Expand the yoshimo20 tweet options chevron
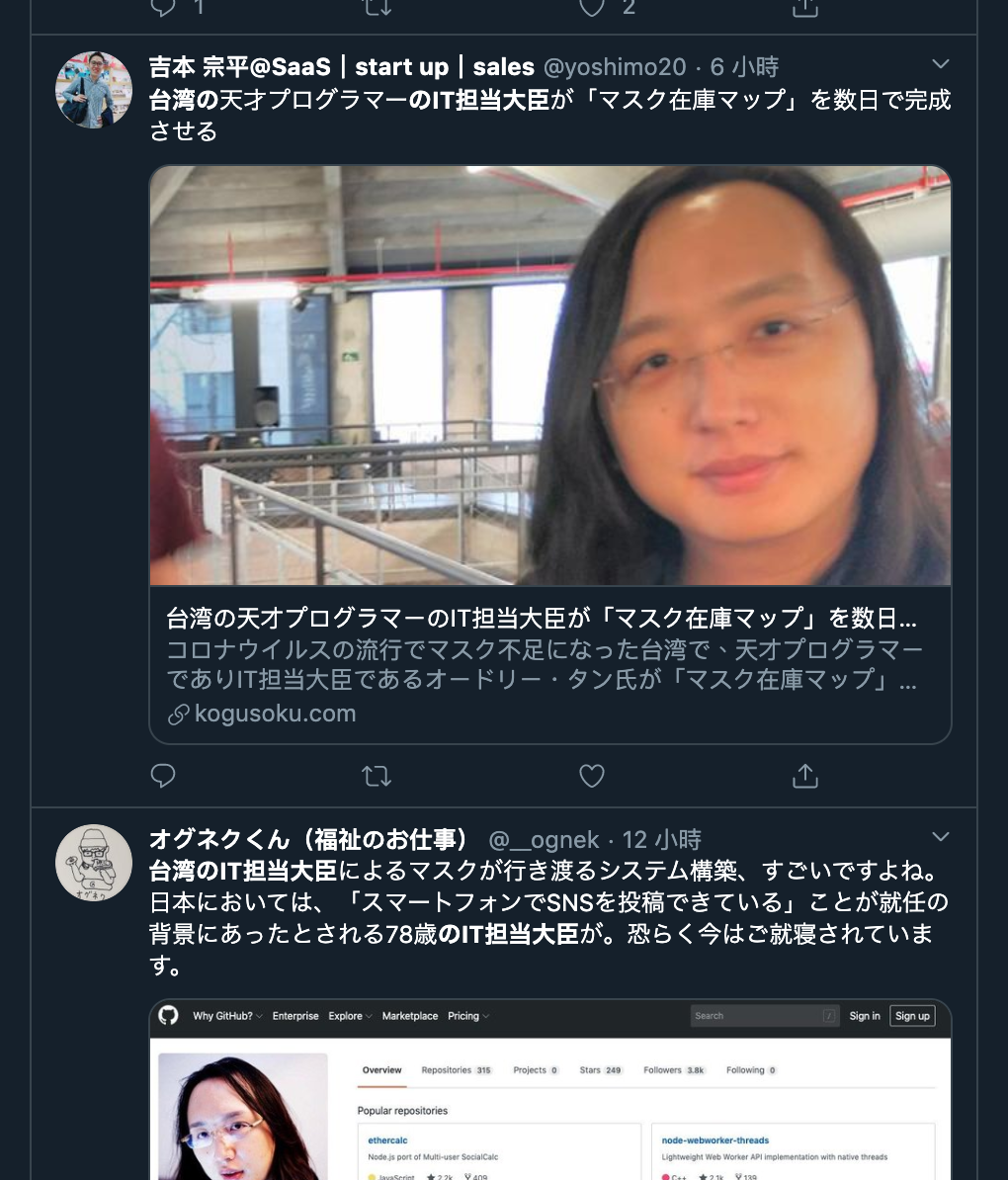 940,64
